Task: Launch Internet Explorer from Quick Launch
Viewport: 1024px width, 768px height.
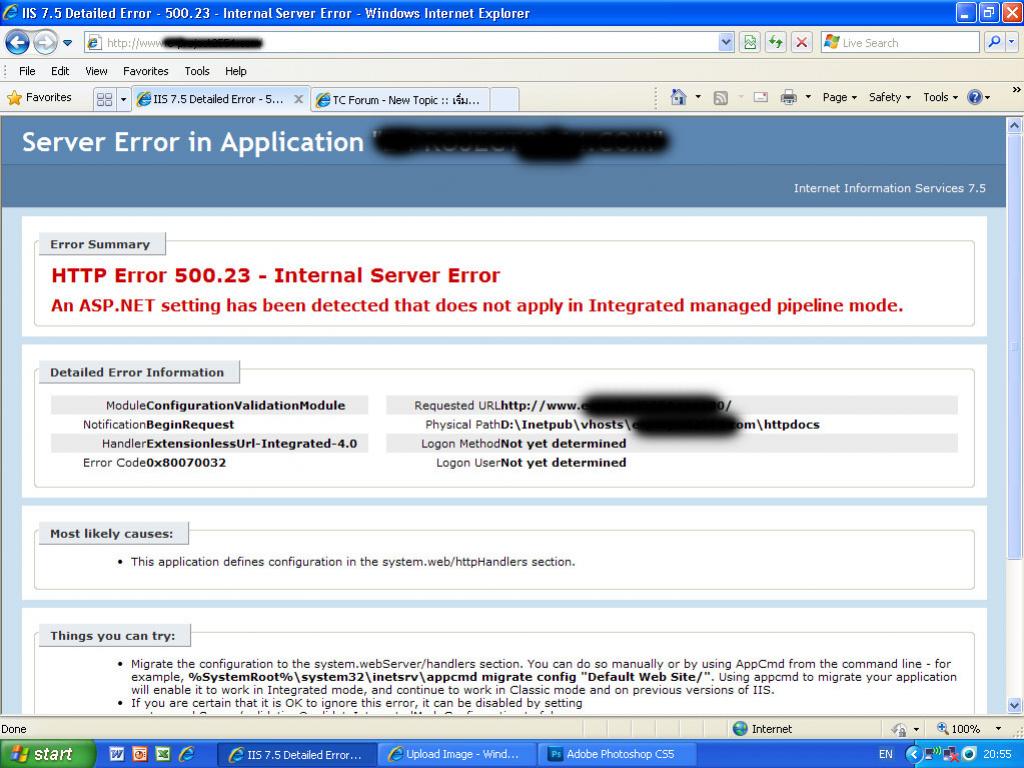Action: click(x=187, y=754)
